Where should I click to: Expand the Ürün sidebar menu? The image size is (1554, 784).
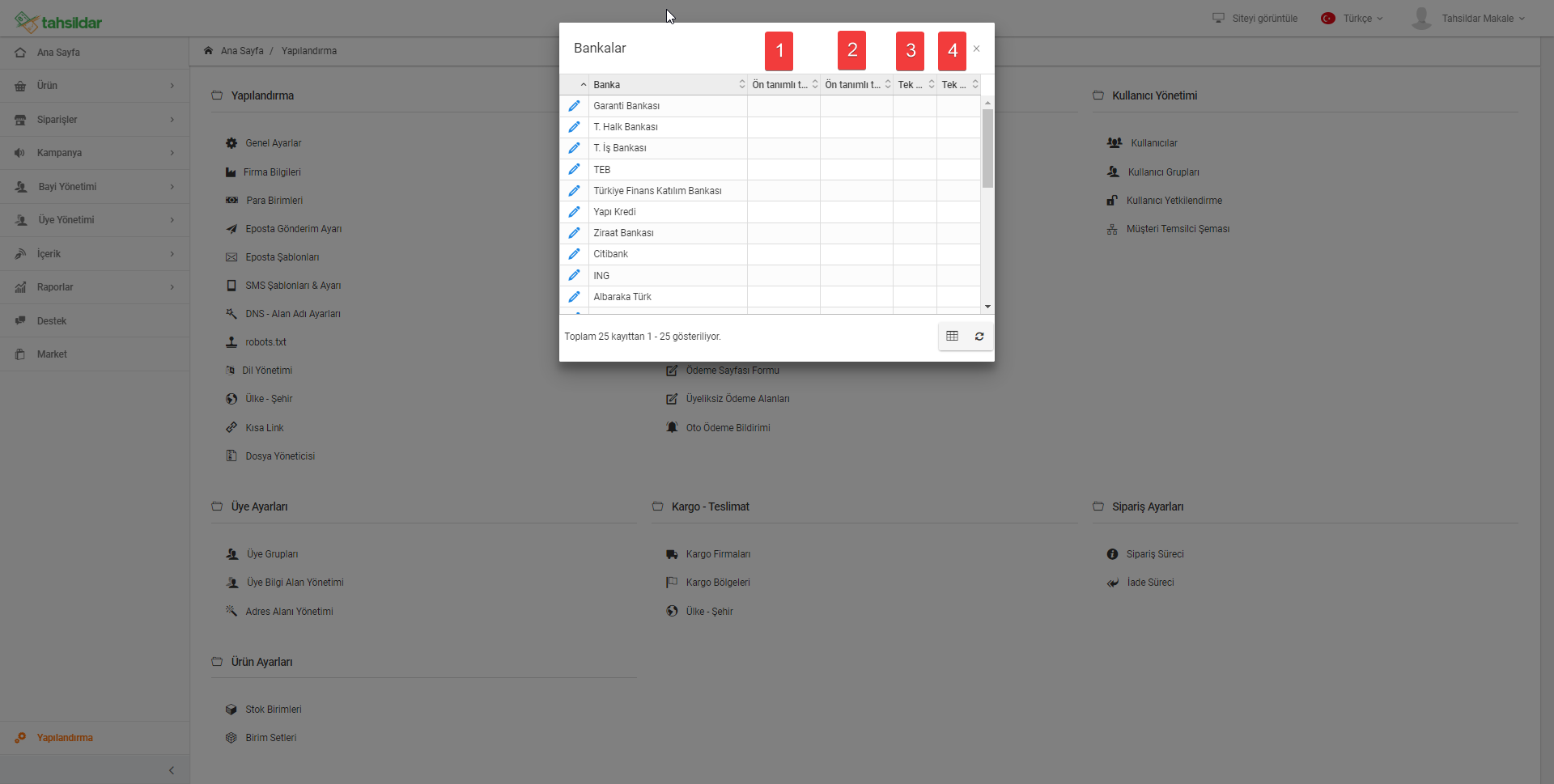[95, 86]
